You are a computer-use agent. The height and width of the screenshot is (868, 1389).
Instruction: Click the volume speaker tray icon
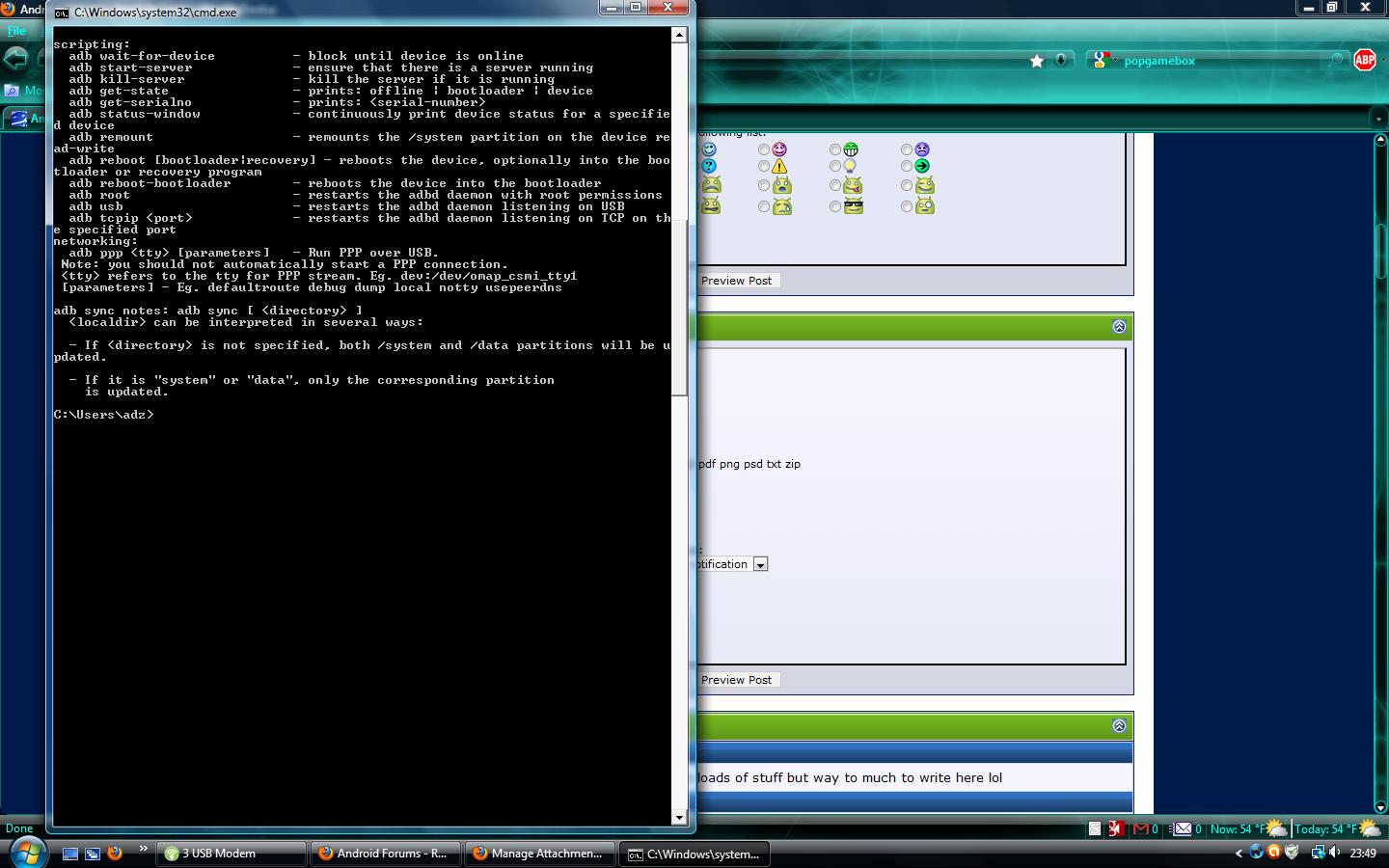(1335, 853)
